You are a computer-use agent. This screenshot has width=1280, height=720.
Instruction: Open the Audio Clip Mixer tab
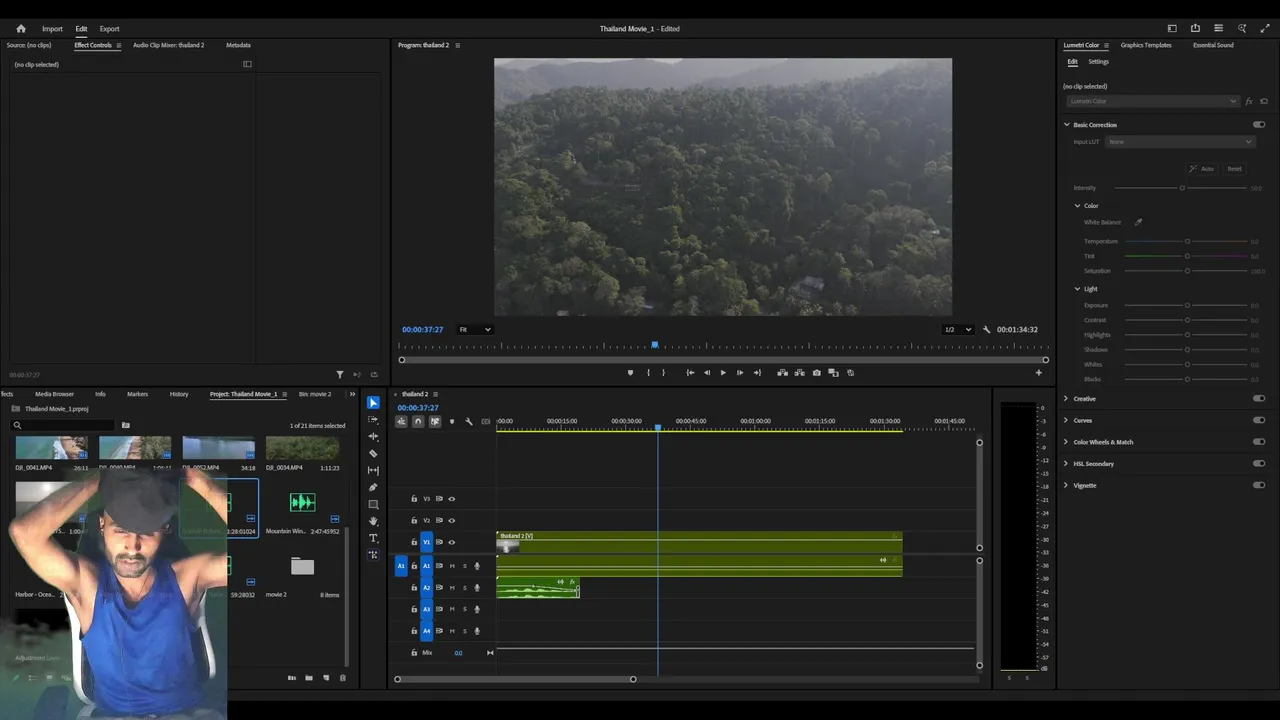tap(168, 45)
